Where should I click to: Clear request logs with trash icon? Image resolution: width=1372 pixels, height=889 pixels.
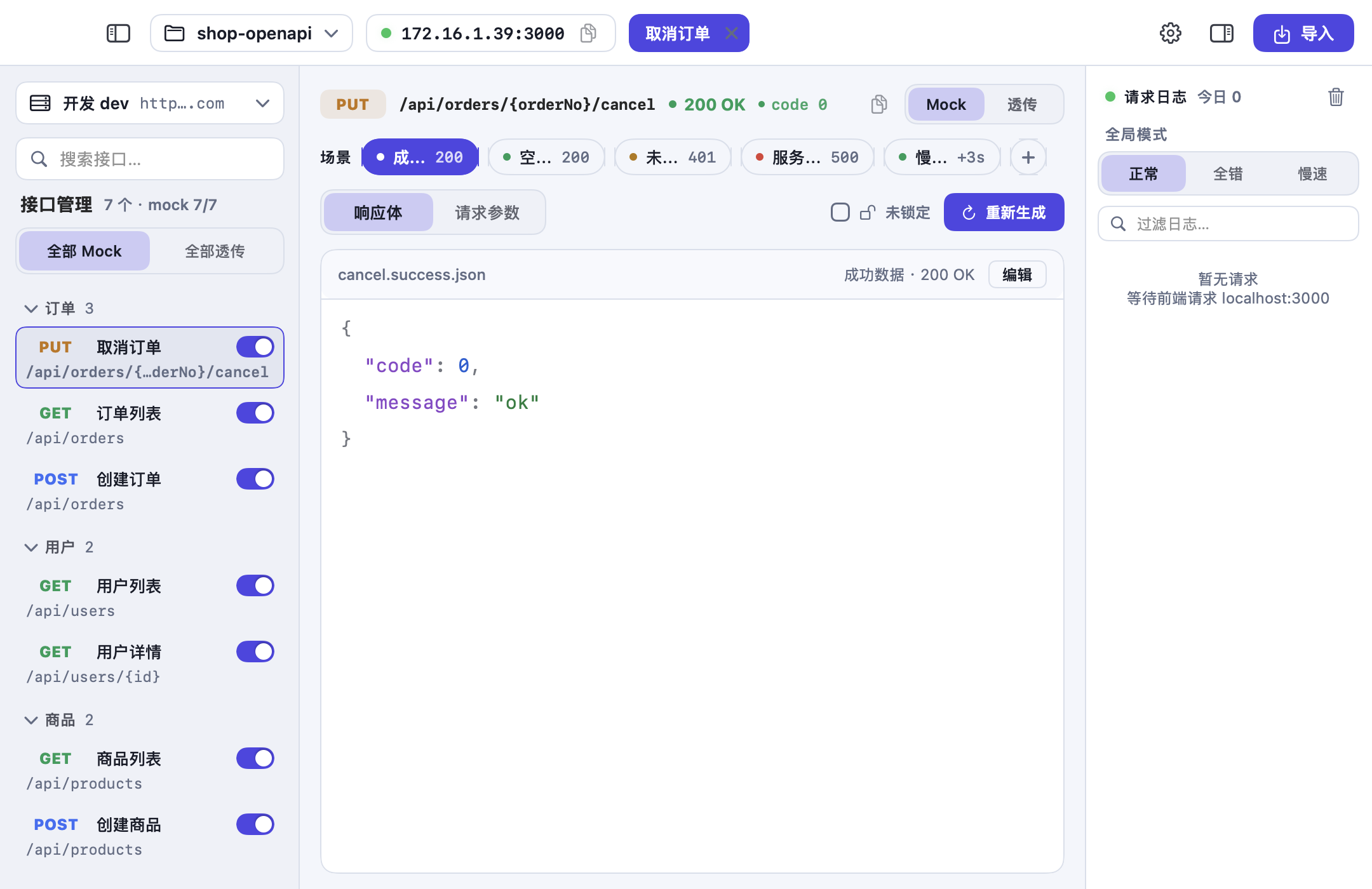click(1336, 97)
